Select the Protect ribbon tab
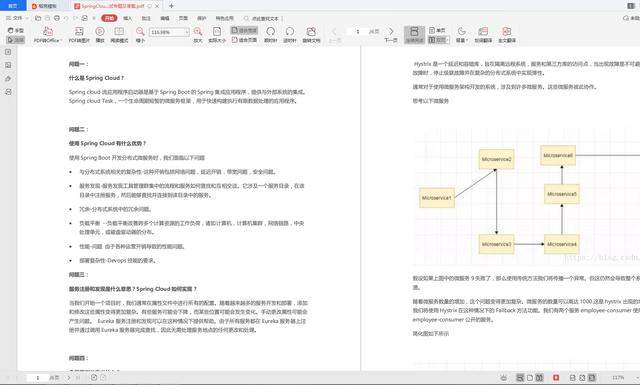Viewport: 640px width, 385px height. click(x=202, y=18)
